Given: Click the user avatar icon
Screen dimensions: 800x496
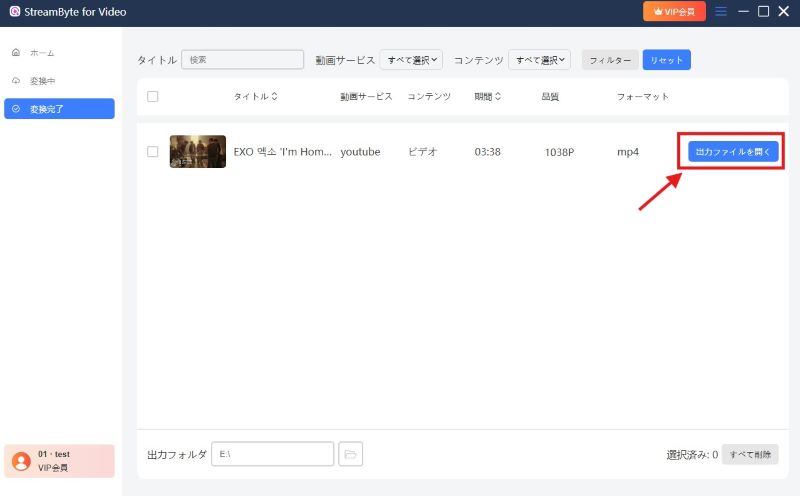Looking at the screenshot, I should 21,461.
